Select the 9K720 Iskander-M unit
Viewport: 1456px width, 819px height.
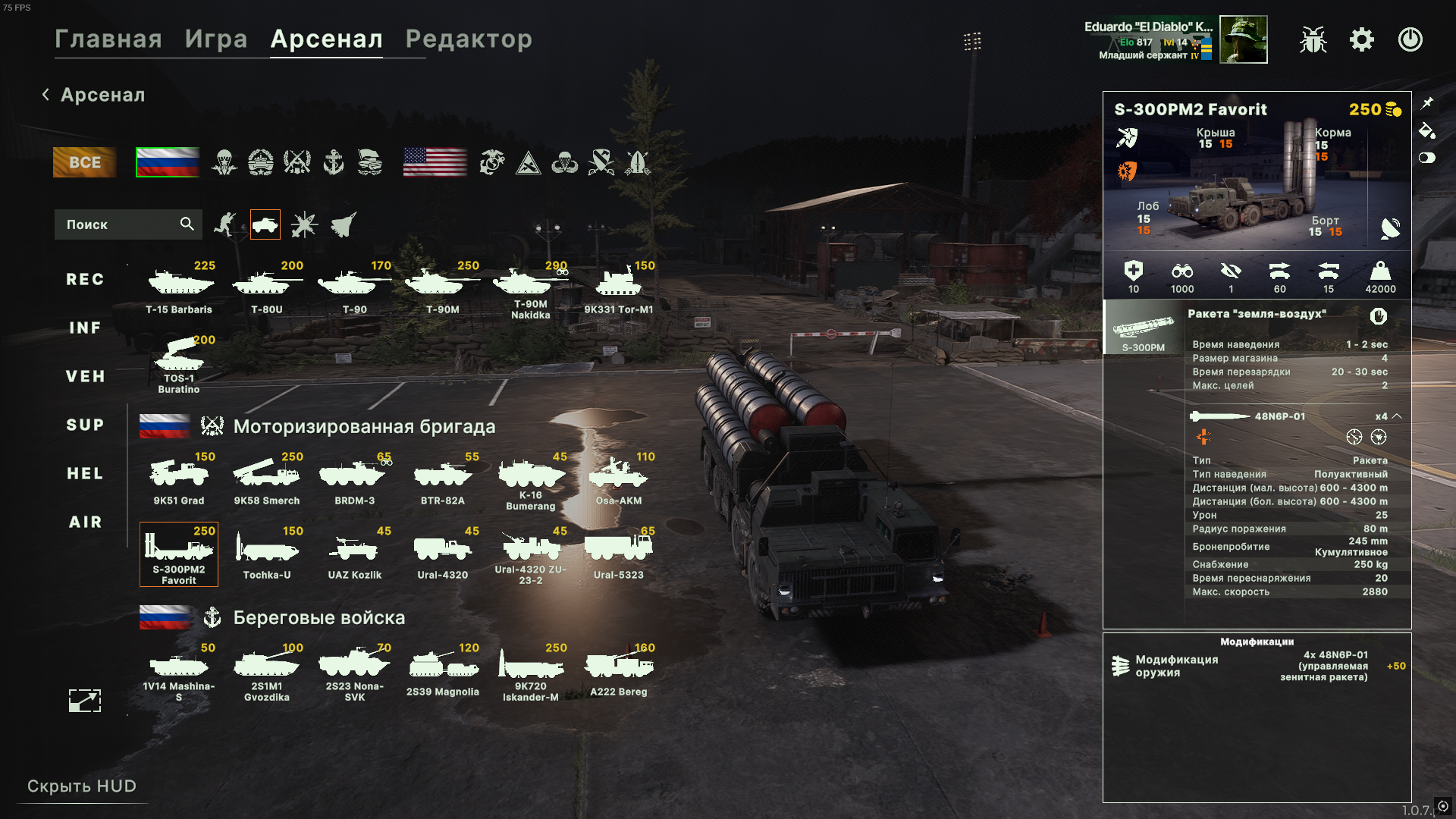pos(531,672)
